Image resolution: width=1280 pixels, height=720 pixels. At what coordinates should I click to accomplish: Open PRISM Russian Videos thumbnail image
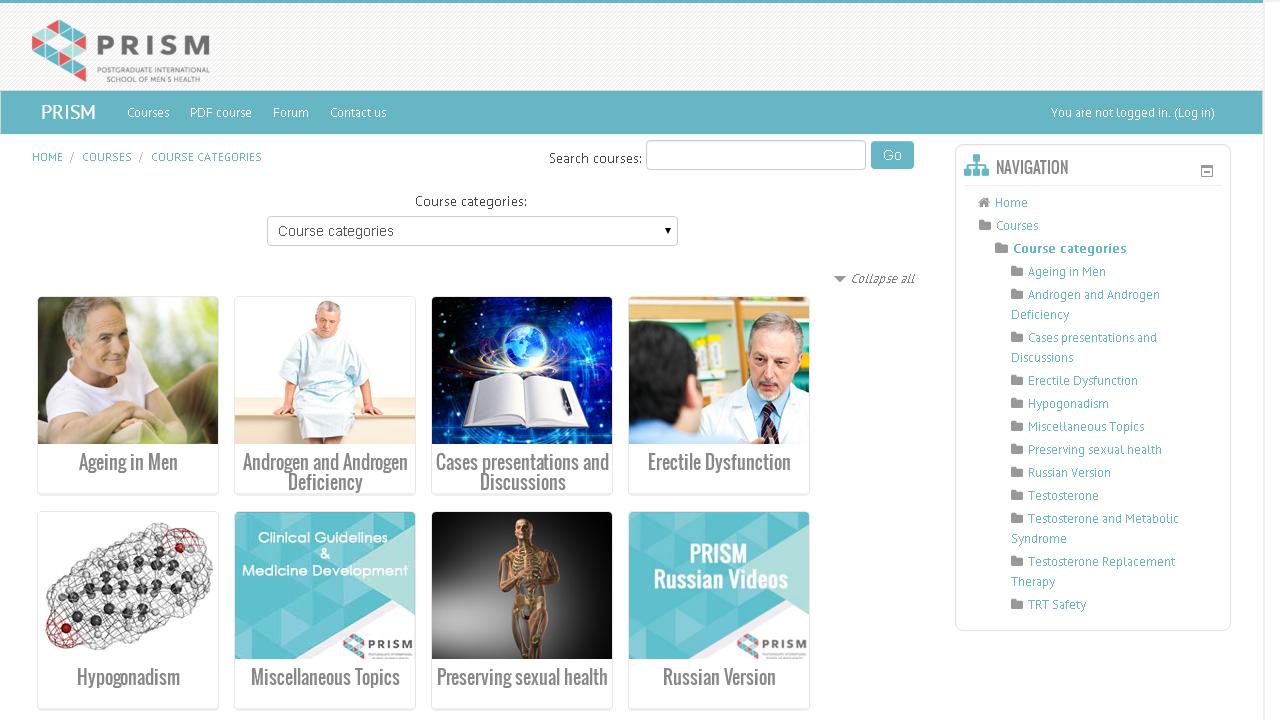[x=719, y=585]
